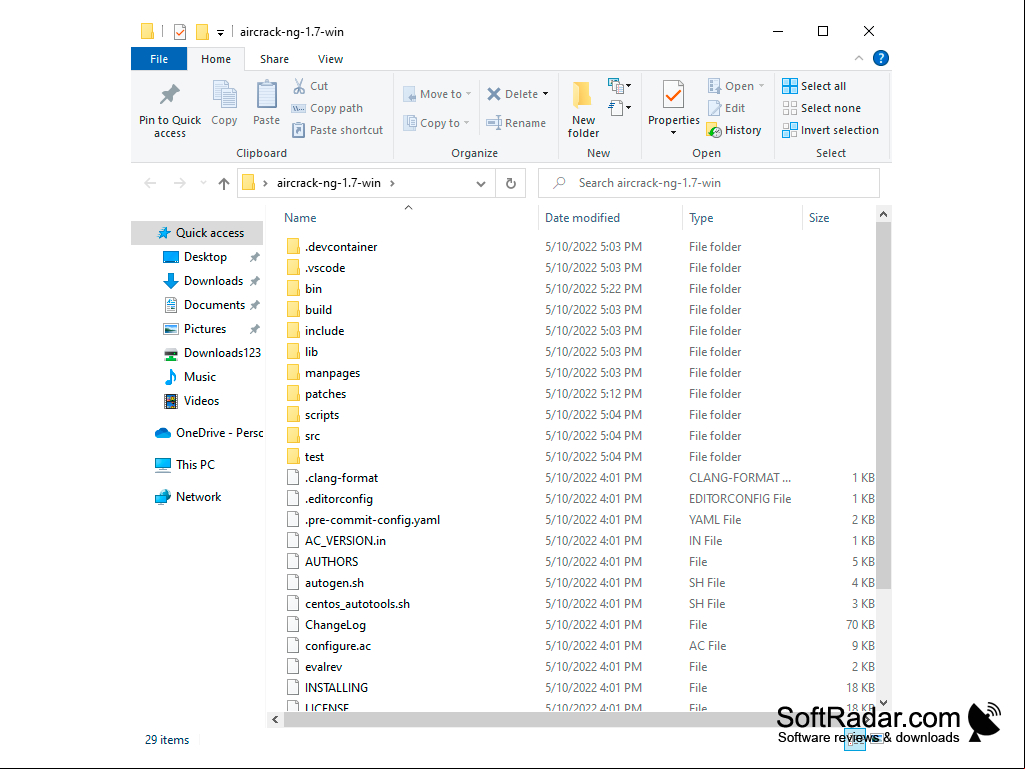This screenshot has height=769, width=1025.
Task: Open the Delete options arrow
Action: (x=545, y=94)
